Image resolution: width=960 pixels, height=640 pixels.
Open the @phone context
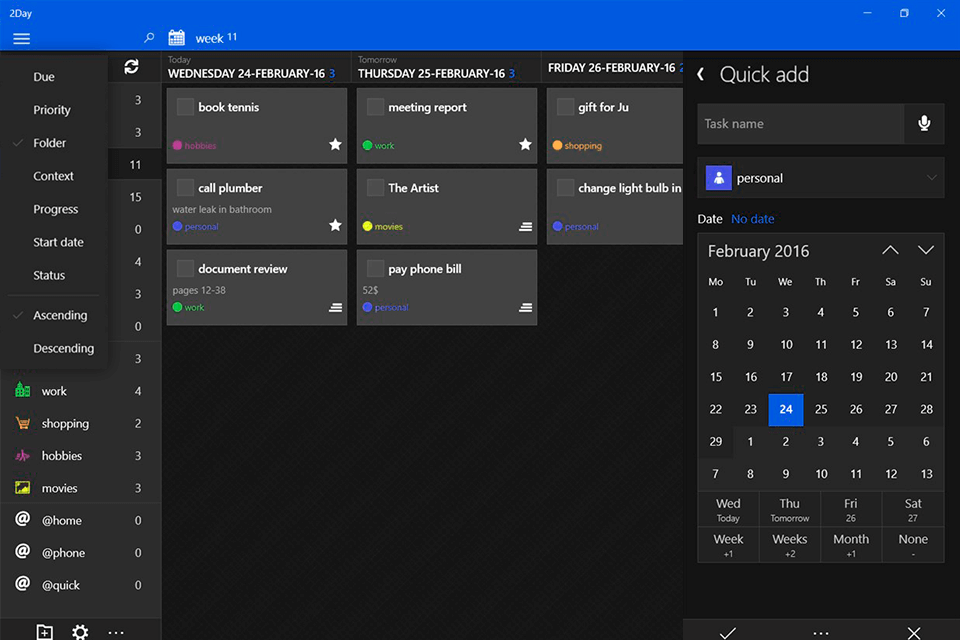tap(80, 552)
